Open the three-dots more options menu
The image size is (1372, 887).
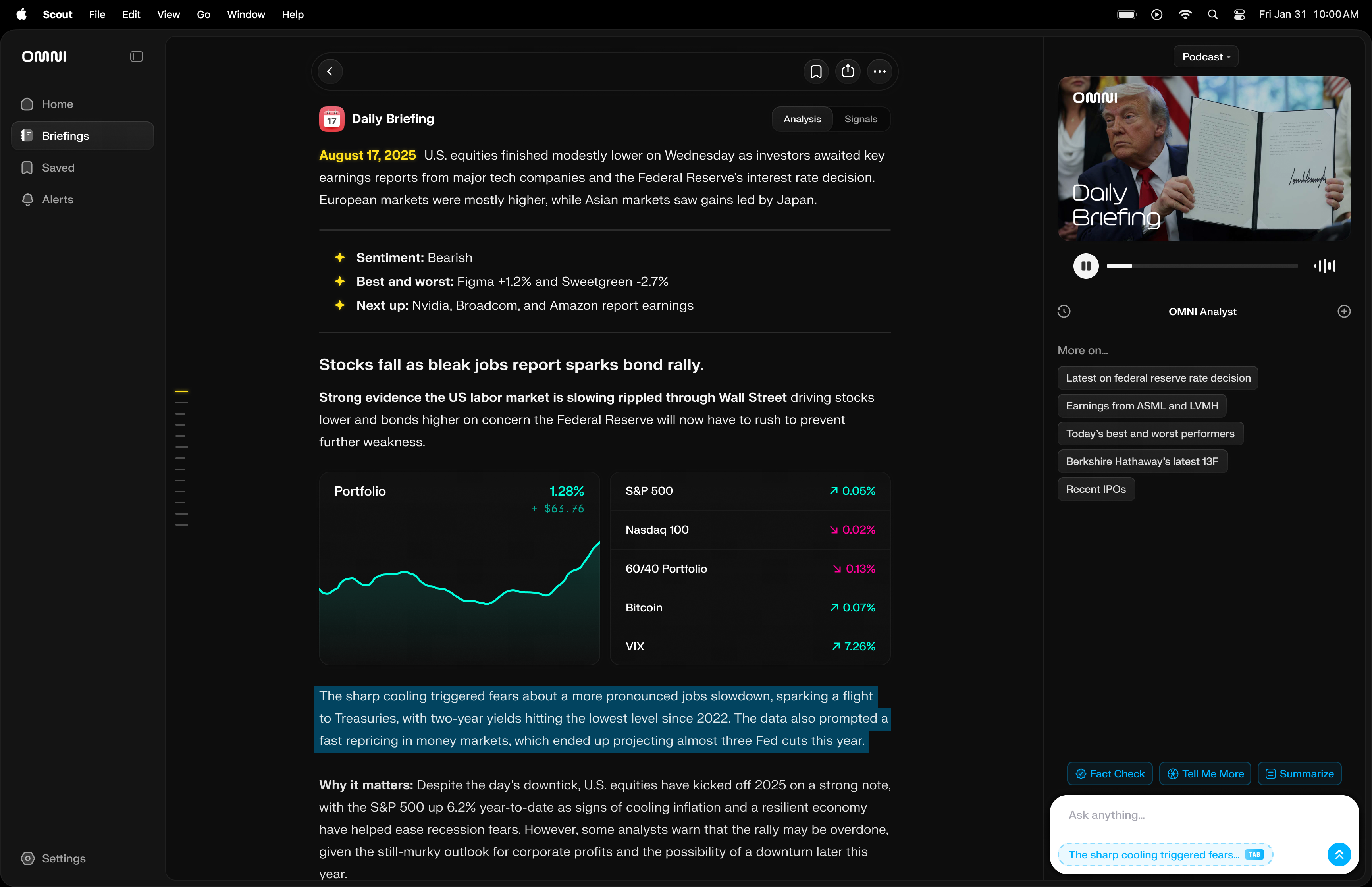click(x=879, y=71)
